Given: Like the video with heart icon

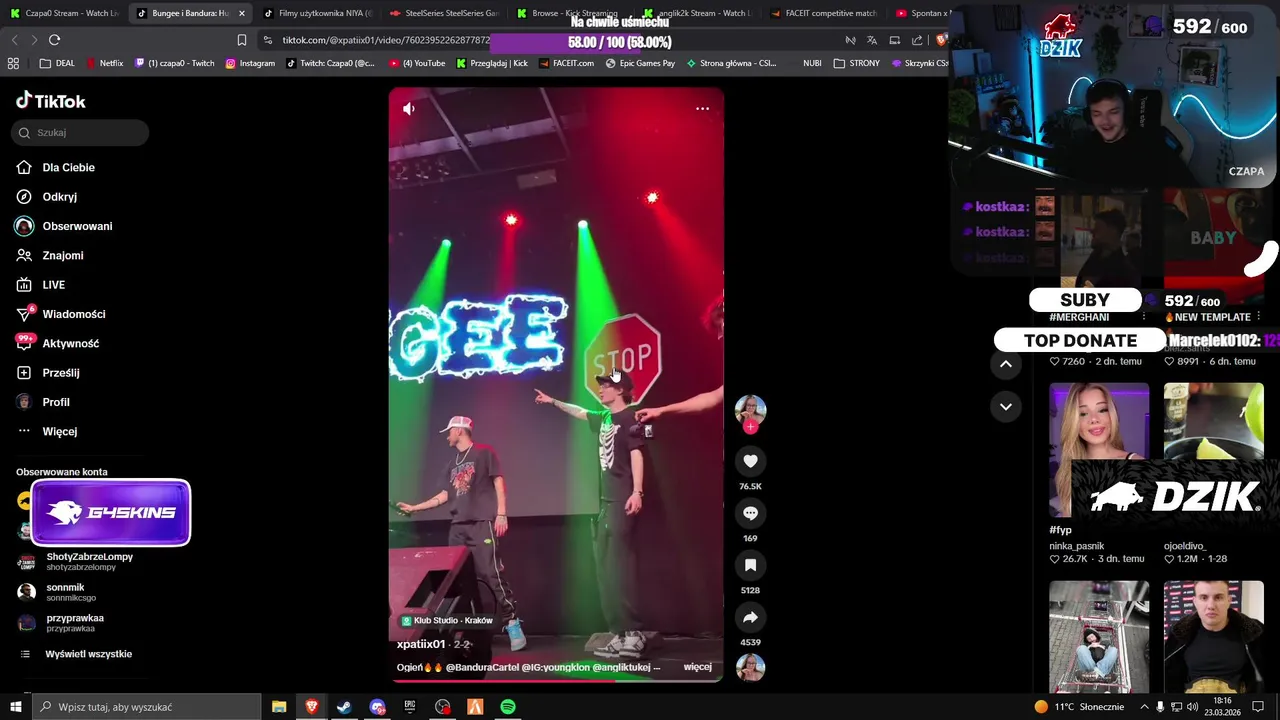Looking at the screenshot, I should click(750, 461).
